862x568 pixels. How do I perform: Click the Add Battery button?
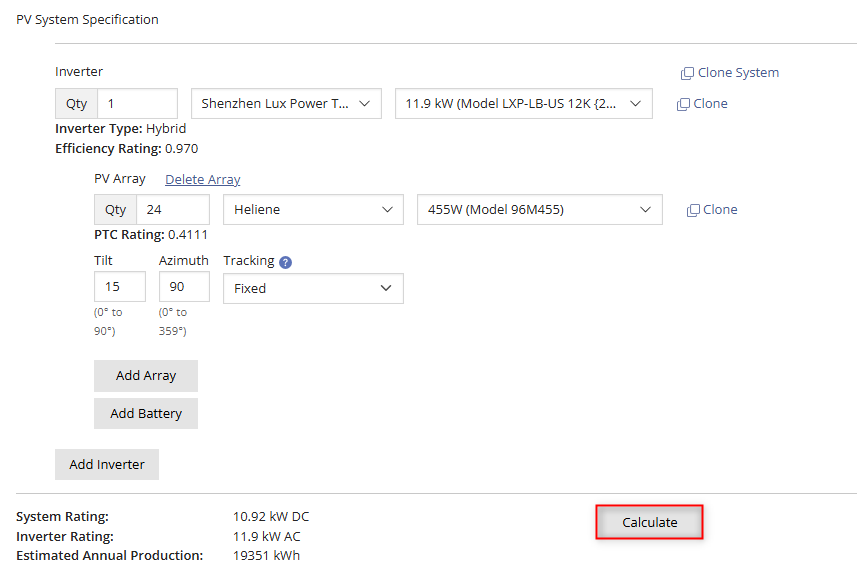pos(146,414)
